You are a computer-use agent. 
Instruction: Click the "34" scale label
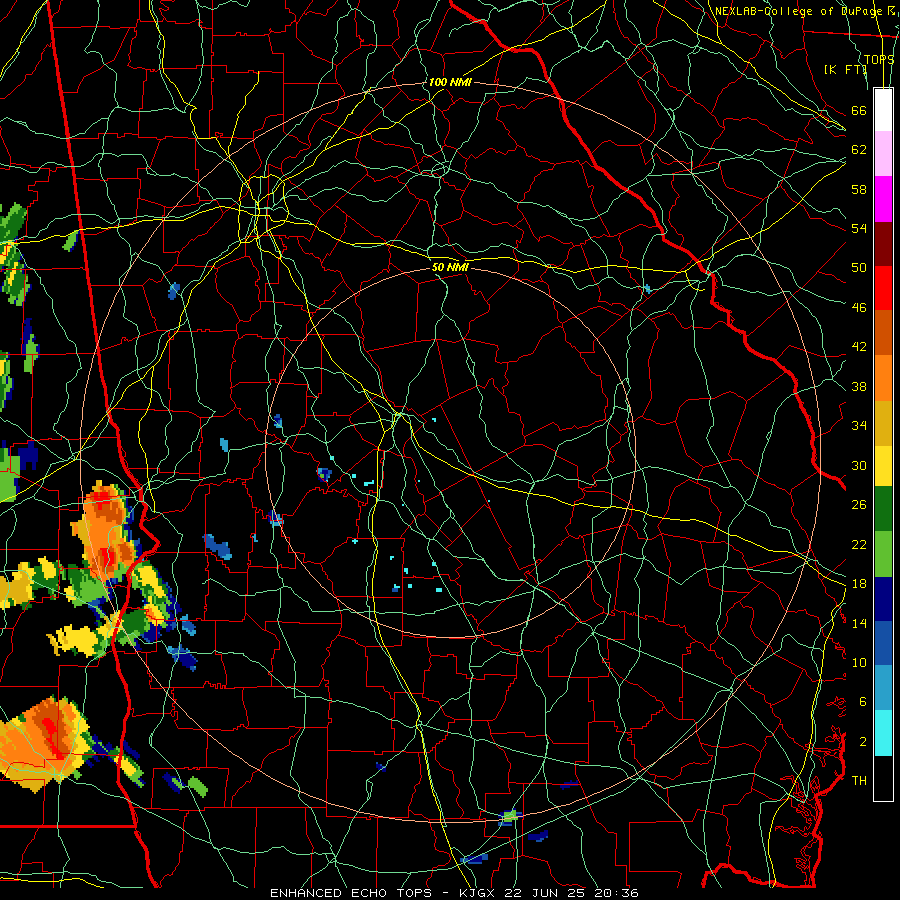point(859,425)
